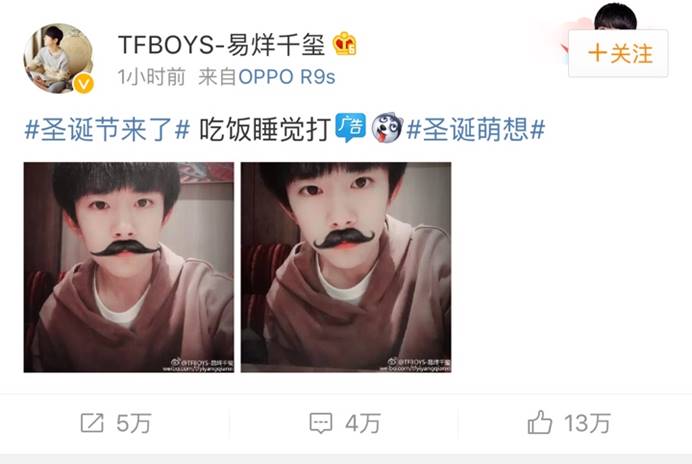Open reposts count 5万
This screenshot has height=464, width=692.
pyautogui.click(x=134, y=423)
